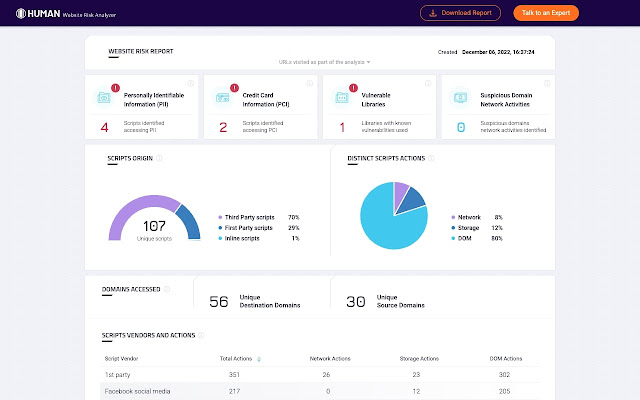640x400 pixels.
Task: Click Facebook total actions value 217
Action: point(234,391)
